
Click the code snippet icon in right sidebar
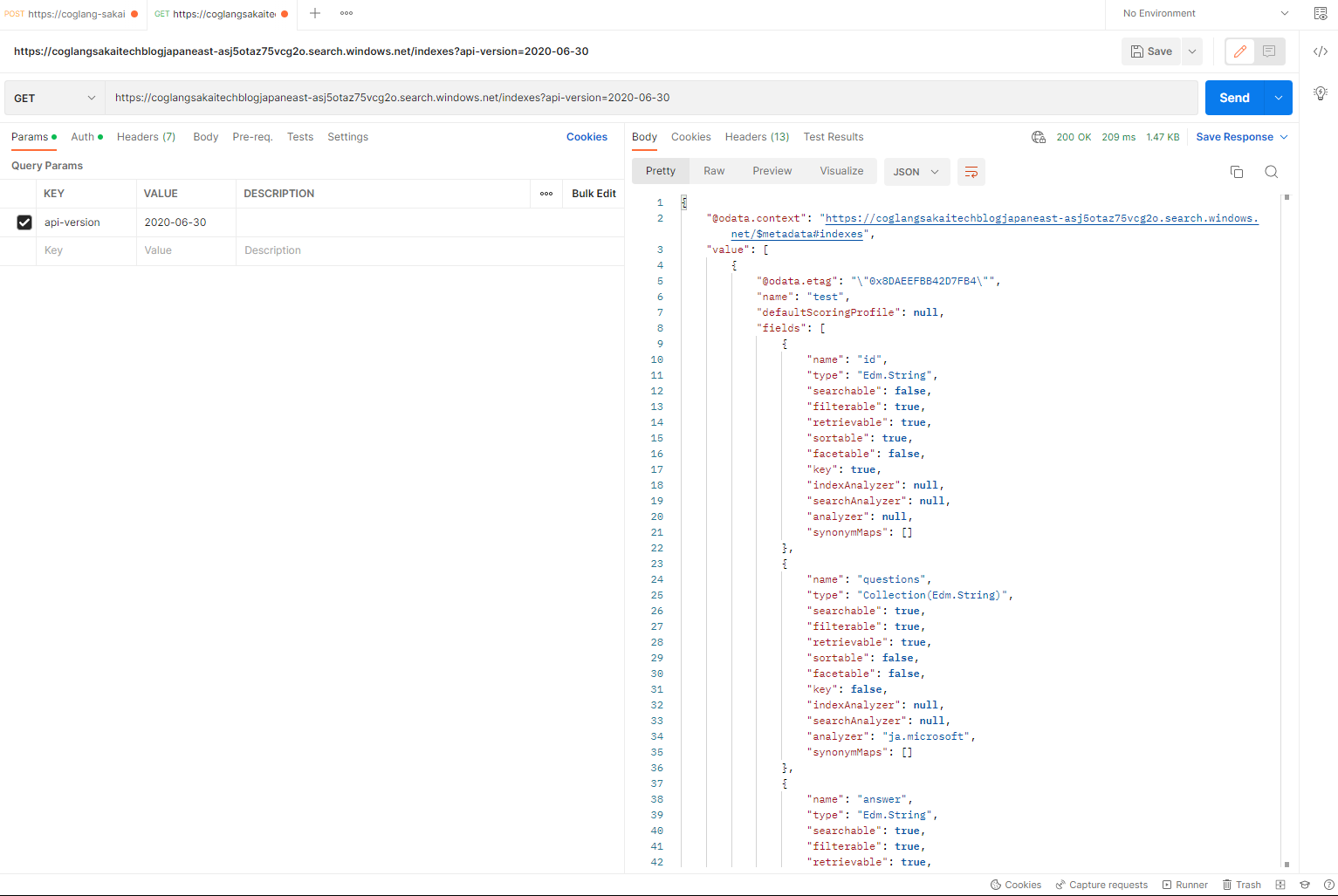1320,51
